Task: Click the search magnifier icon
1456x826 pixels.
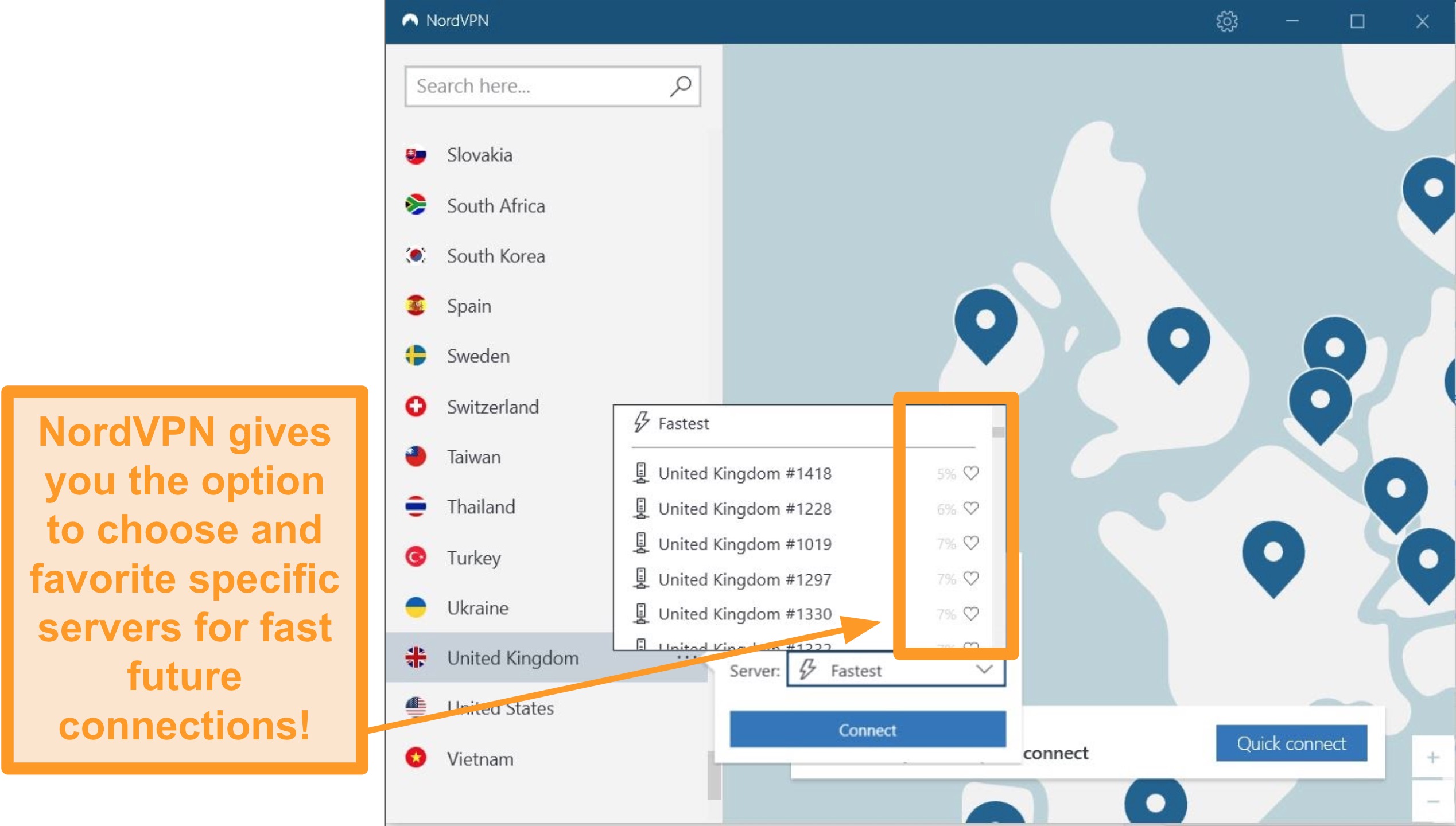Action: click(681, 86)
